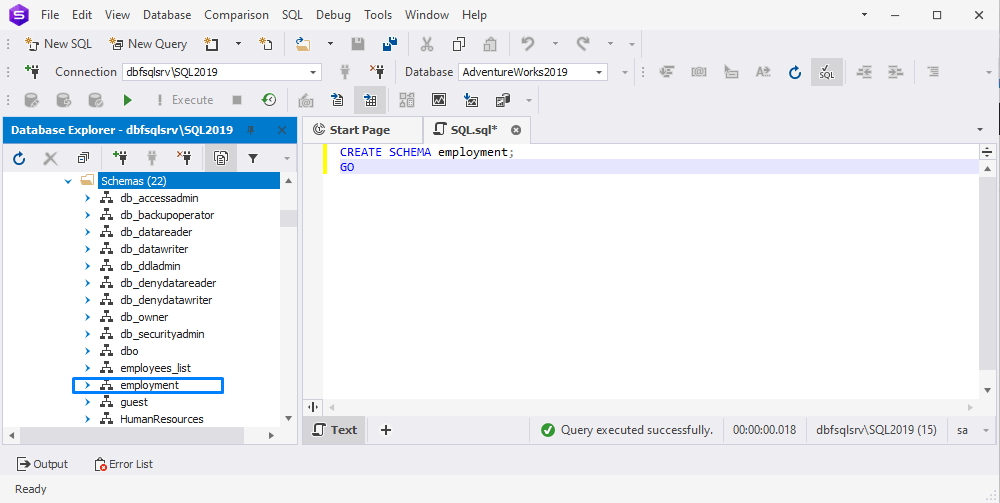Click the Undo arrow icon
This screenshot has width=1000, height=503.
pos(527,44)
